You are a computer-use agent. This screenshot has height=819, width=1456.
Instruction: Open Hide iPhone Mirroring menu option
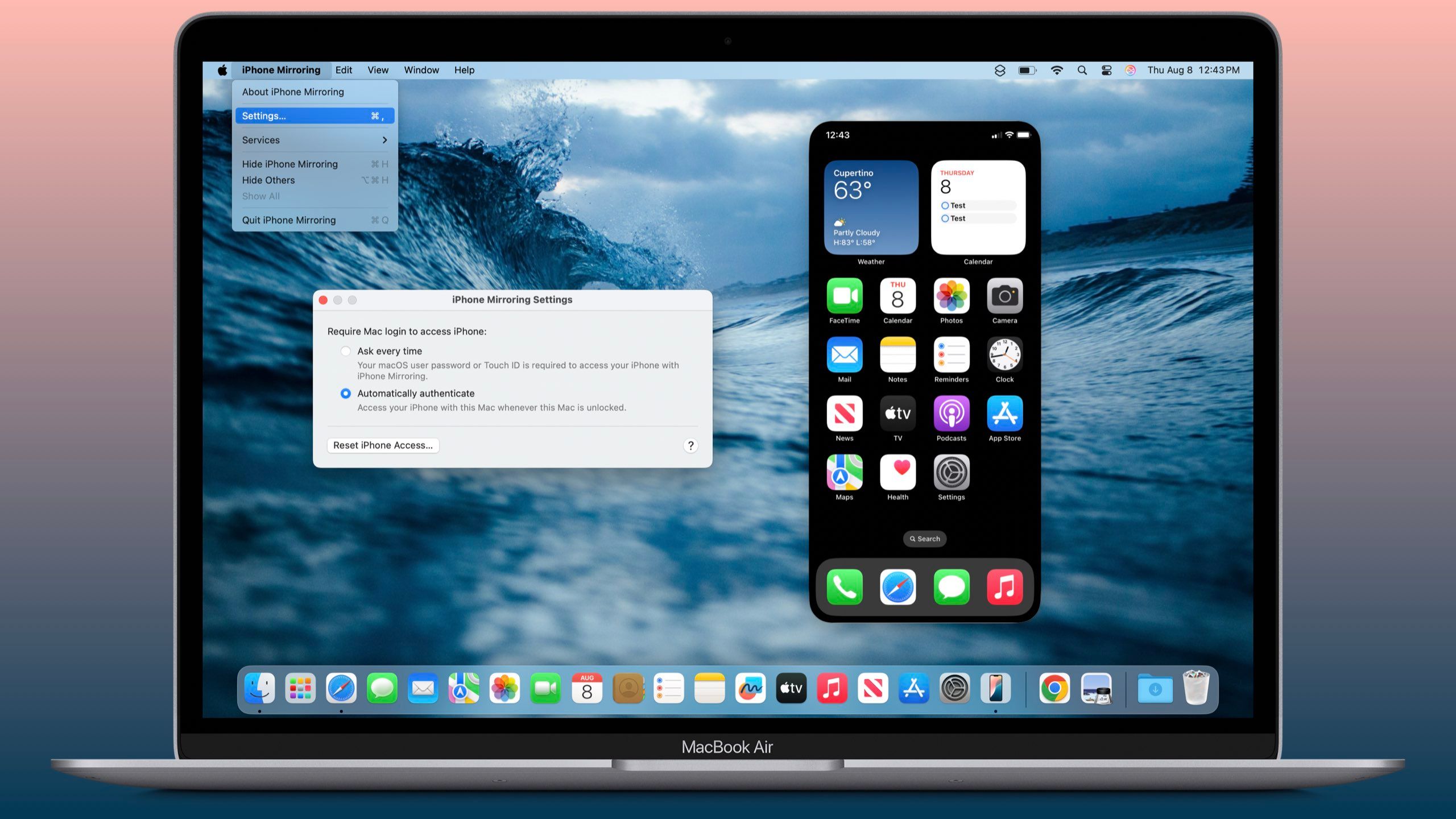click(x=289, y=163)
